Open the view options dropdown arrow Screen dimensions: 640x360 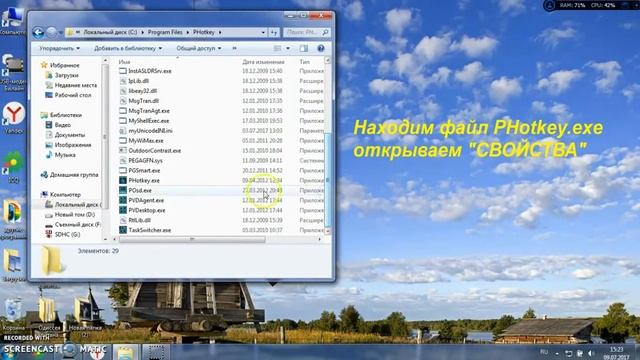pyautogui.click(x=288, y=48)
